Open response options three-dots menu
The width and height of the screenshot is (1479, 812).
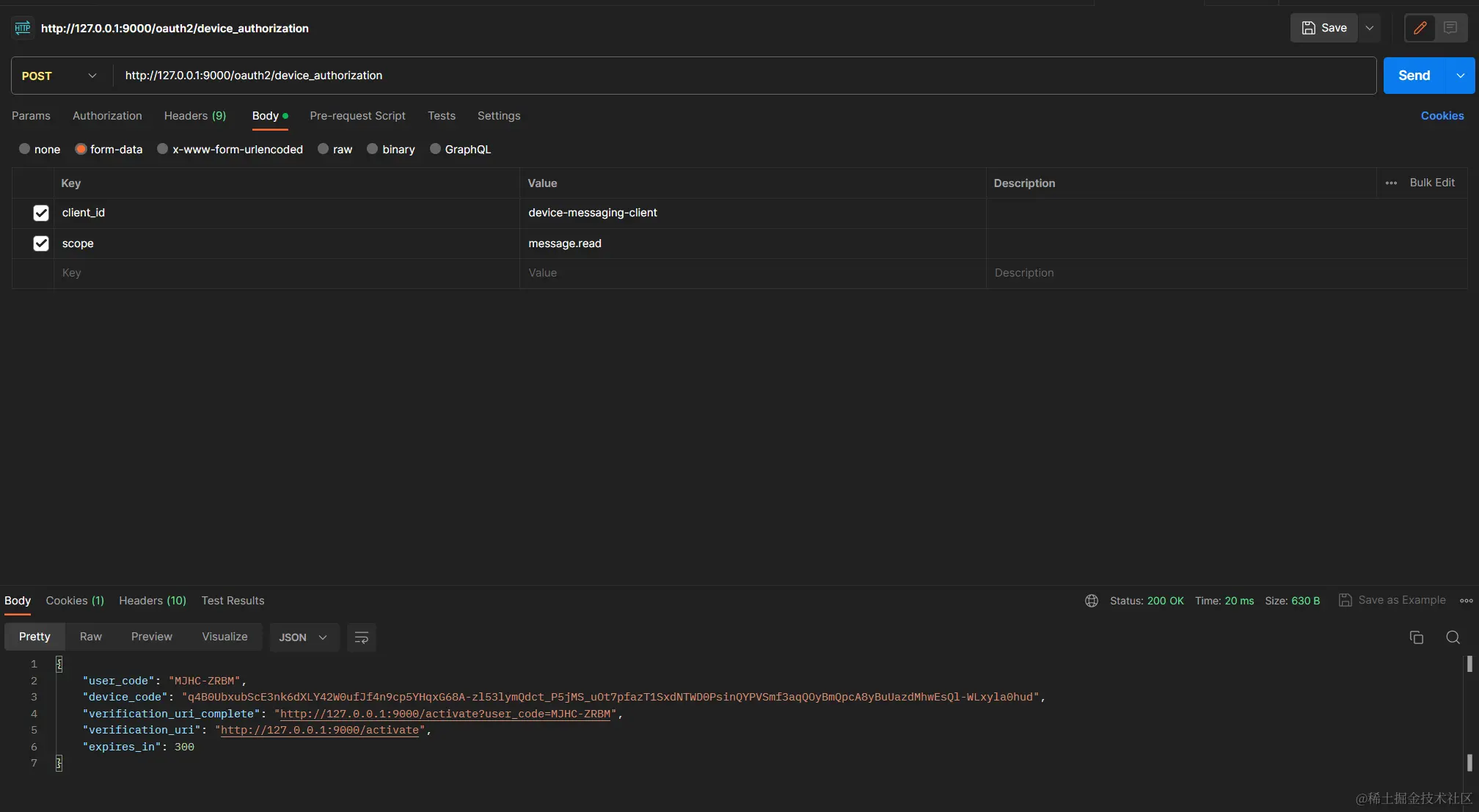coord(1466,601)
